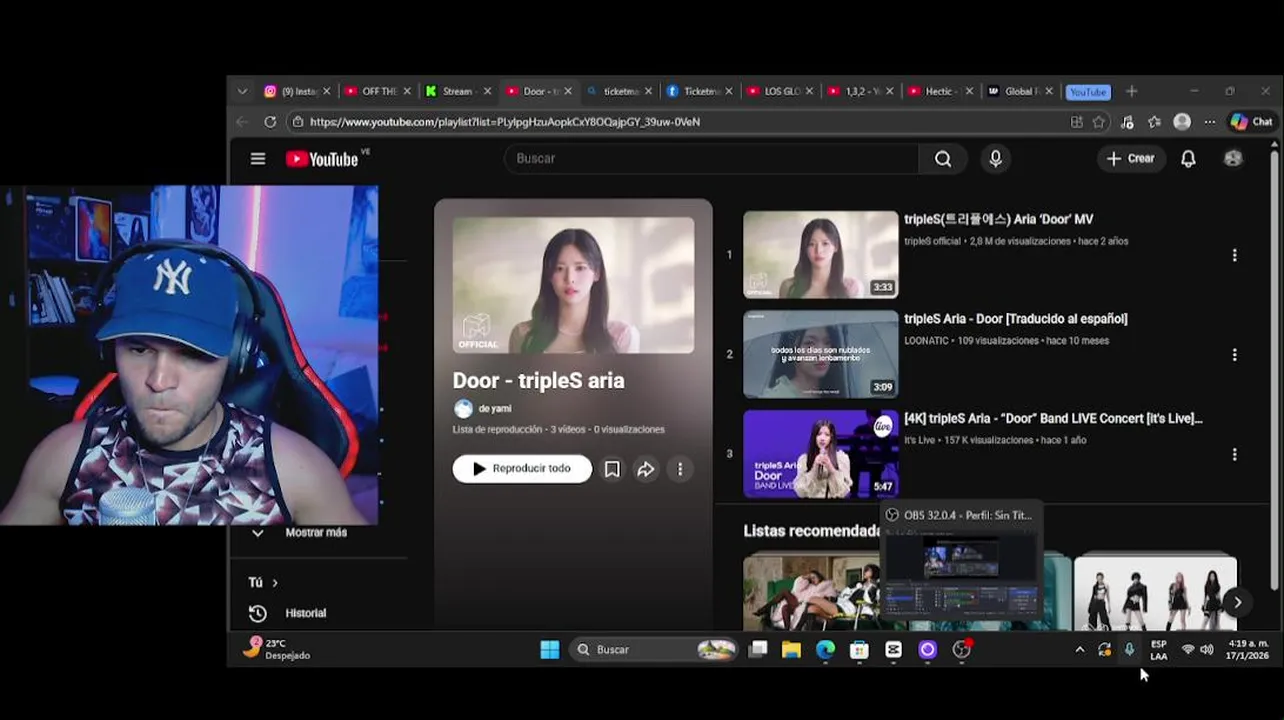Open the YouTube account avatar menu
This screenshot has width=1284, height=720.
1233,159
